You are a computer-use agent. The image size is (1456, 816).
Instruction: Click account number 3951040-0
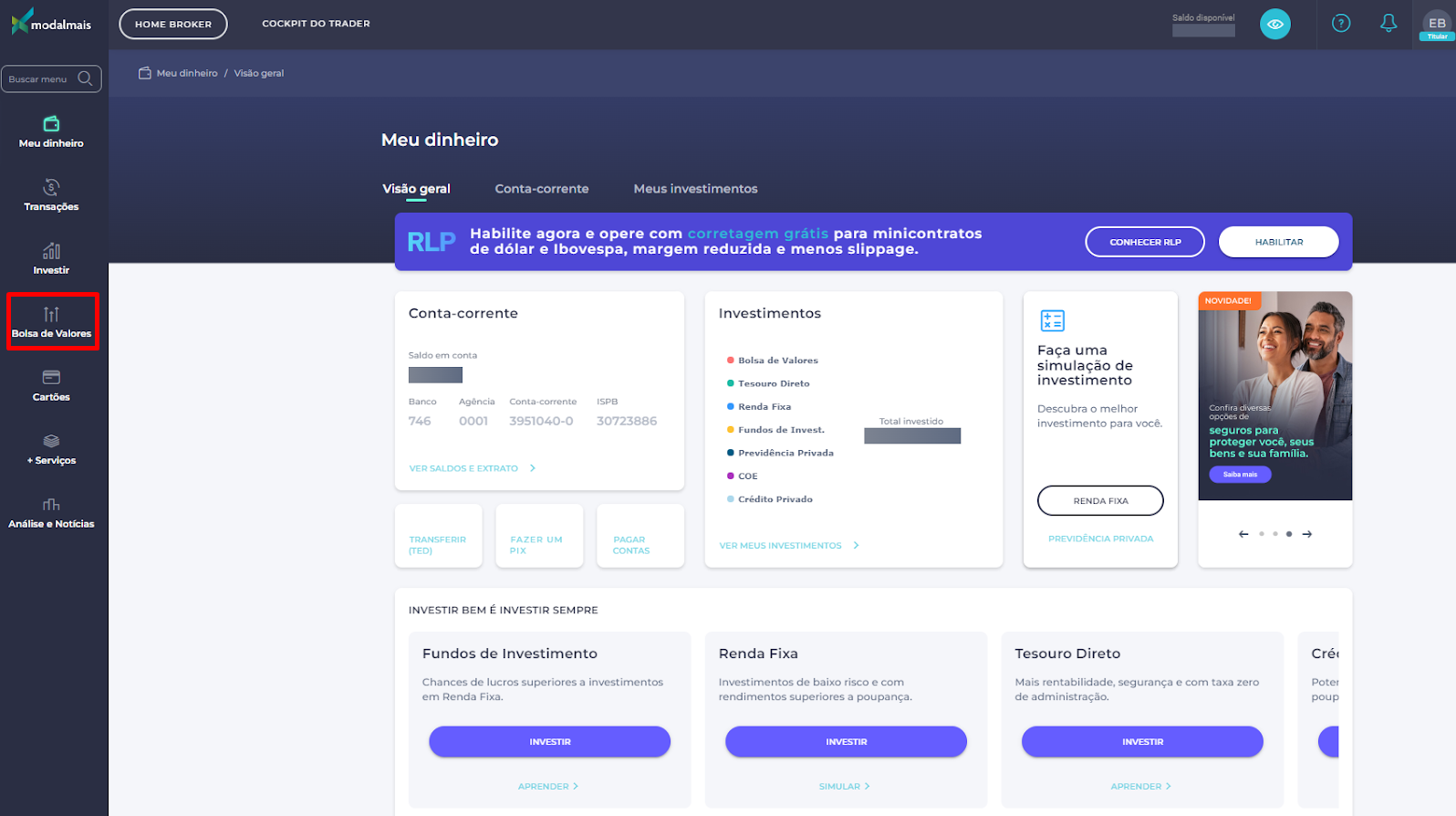[x=541, y=421]
